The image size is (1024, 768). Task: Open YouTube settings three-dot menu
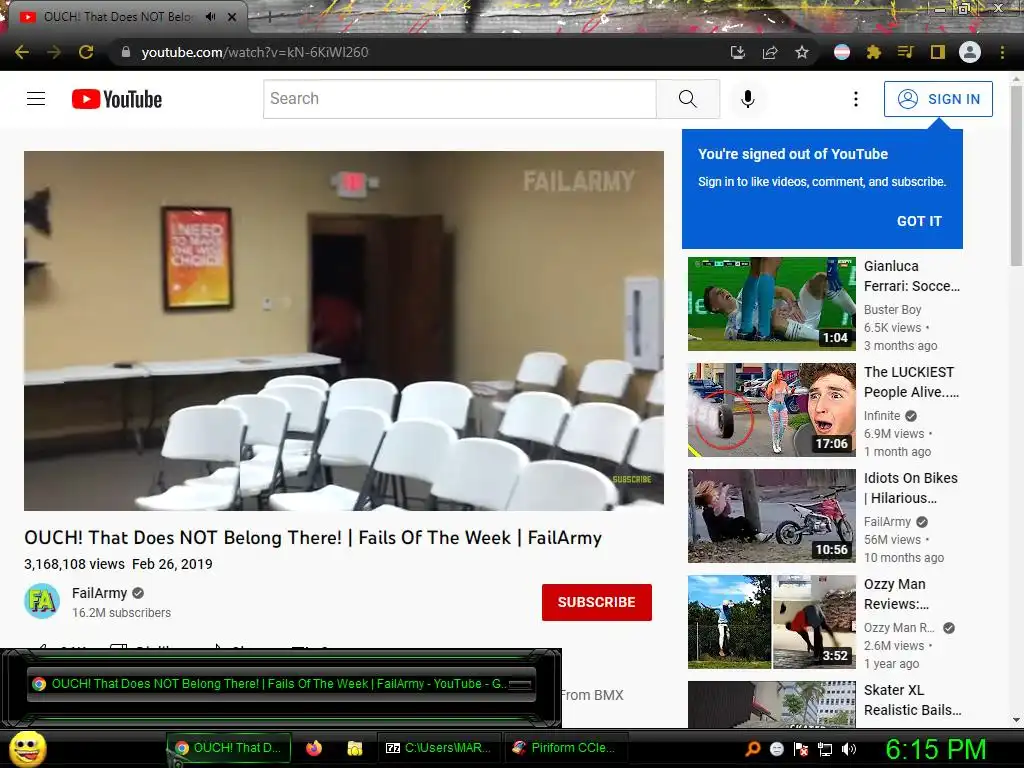point(856,99)
